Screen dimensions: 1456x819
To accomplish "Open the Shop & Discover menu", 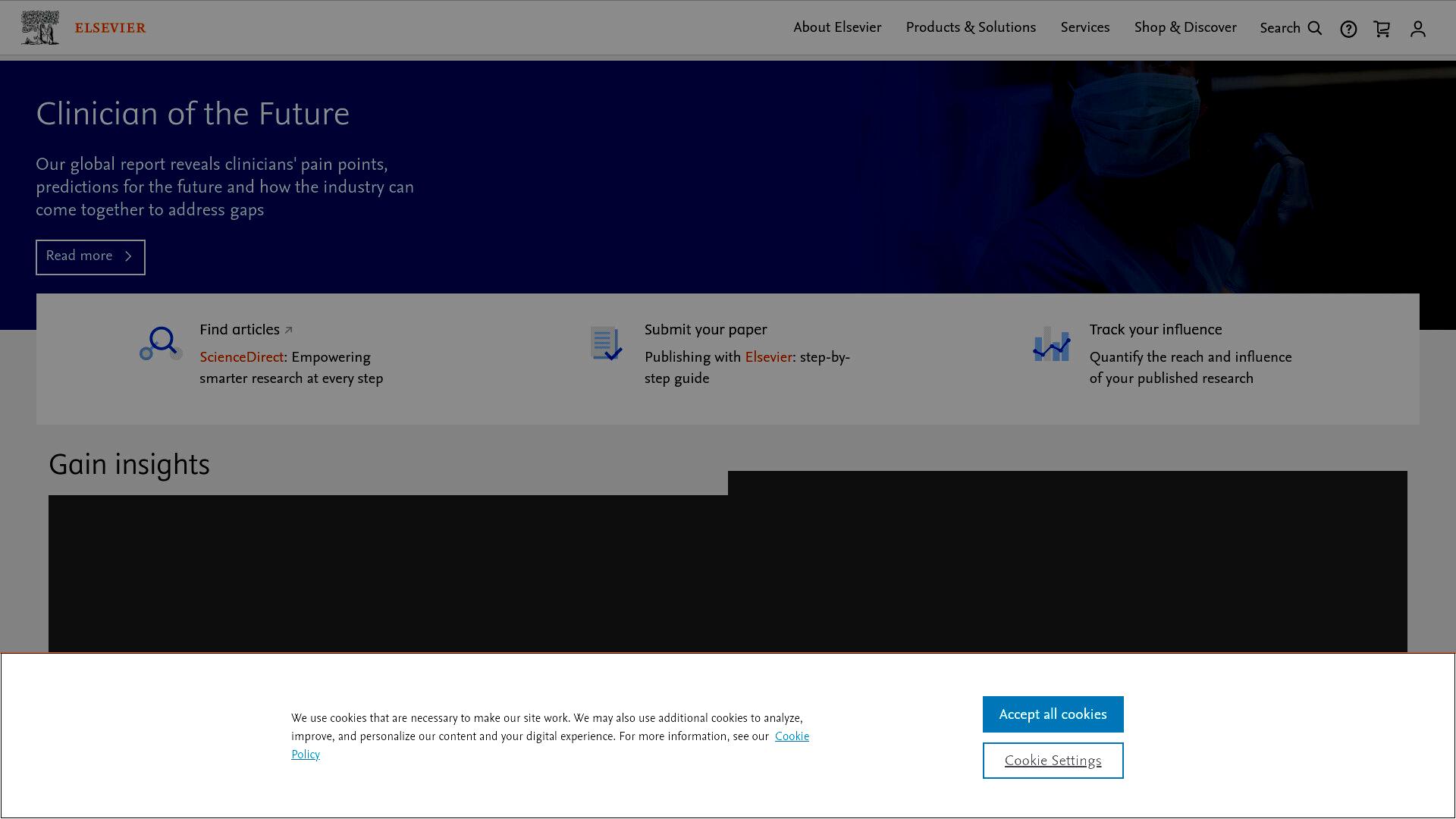I will tap(1185, 28).
